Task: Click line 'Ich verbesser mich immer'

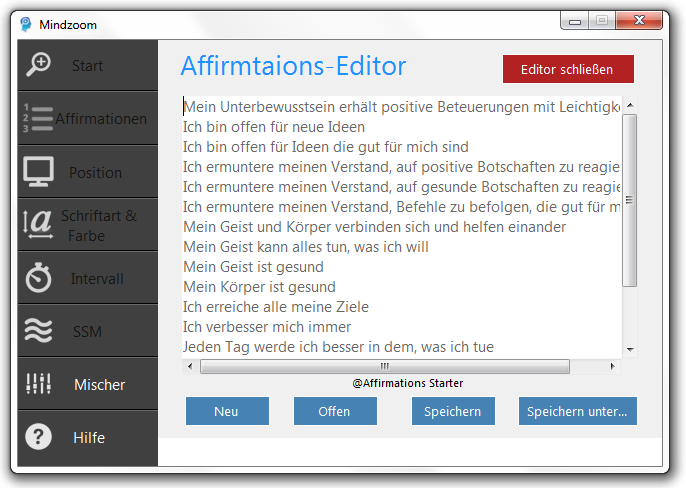Action: tap(267, 327)
